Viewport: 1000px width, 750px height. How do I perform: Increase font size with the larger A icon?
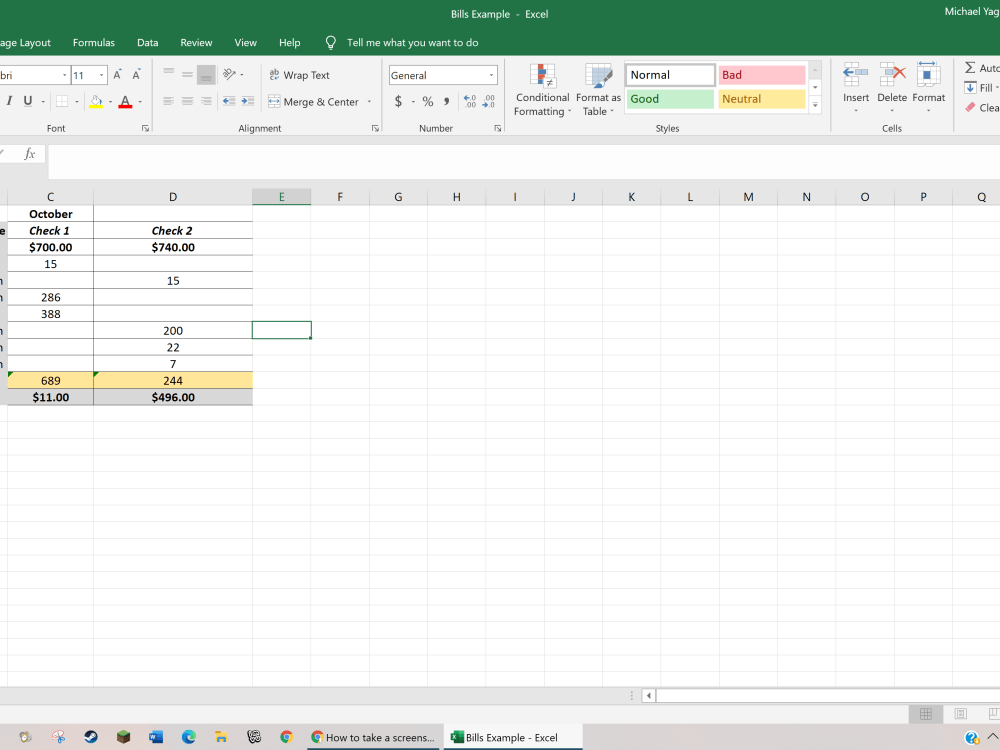pyautogui.click(x=117, y=75)
